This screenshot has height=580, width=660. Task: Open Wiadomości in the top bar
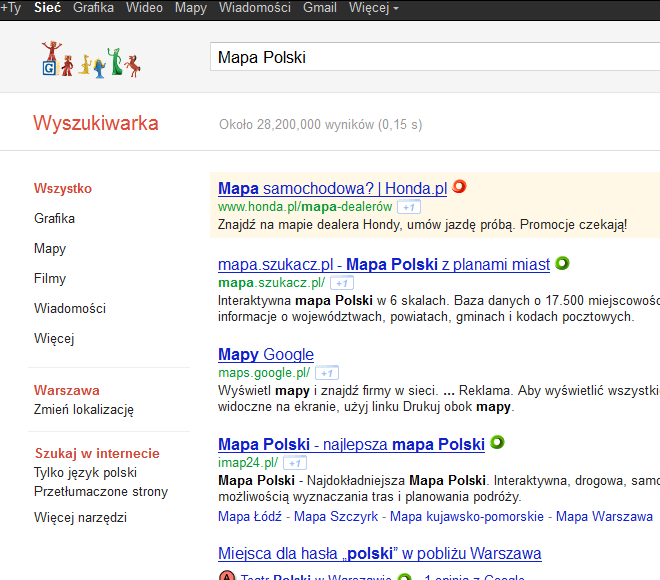coord(255,8)
